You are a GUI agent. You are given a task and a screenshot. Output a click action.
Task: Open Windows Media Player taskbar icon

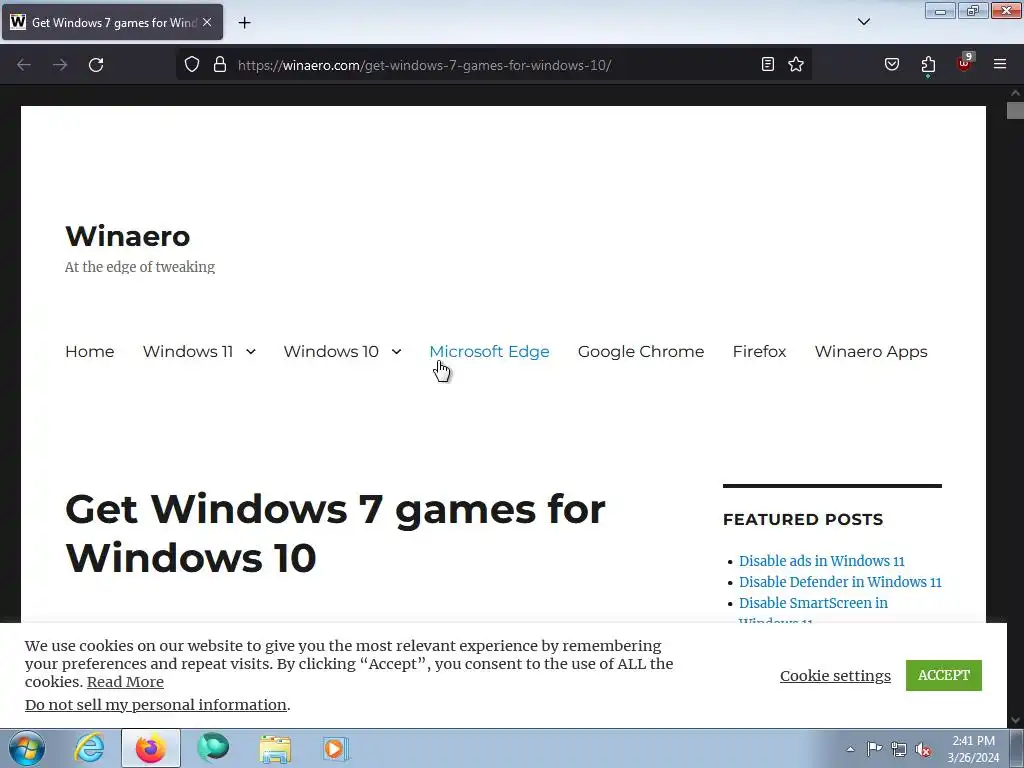336,748
